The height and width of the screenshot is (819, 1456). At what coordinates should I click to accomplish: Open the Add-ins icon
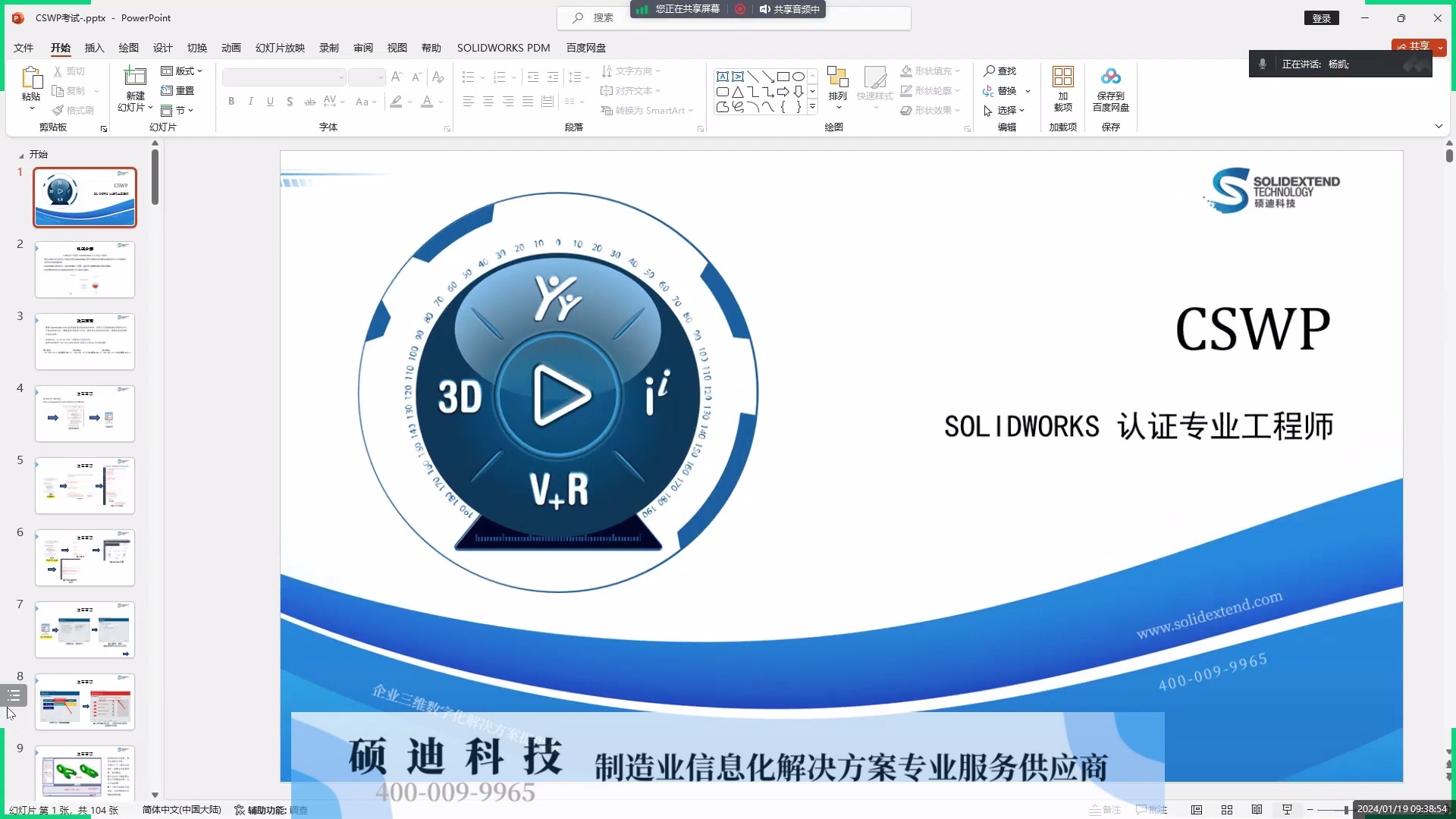[x=1062, y=77]
